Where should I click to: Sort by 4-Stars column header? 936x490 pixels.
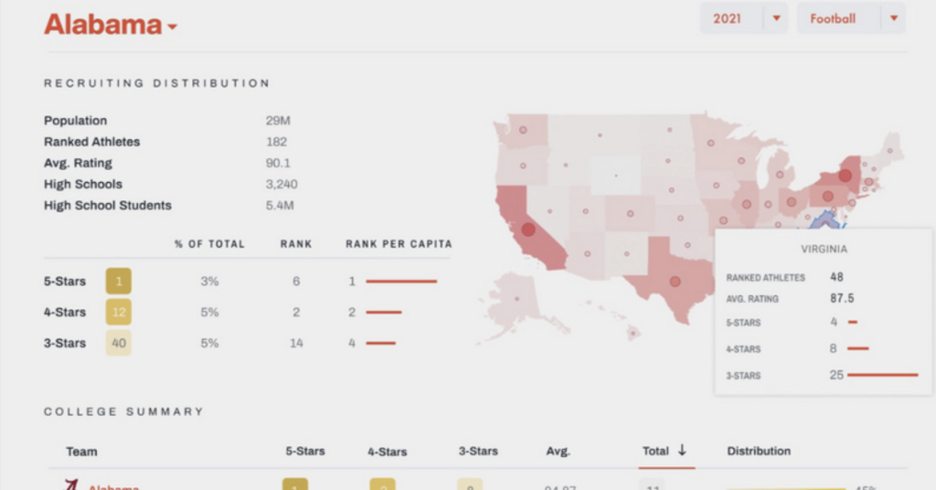tap(387, 452)
